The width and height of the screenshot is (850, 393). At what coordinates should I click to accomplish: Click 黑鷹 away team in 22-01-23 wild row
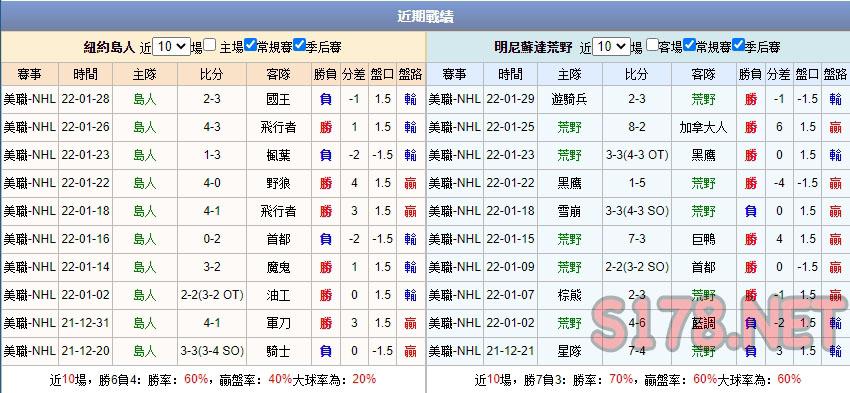704,156
